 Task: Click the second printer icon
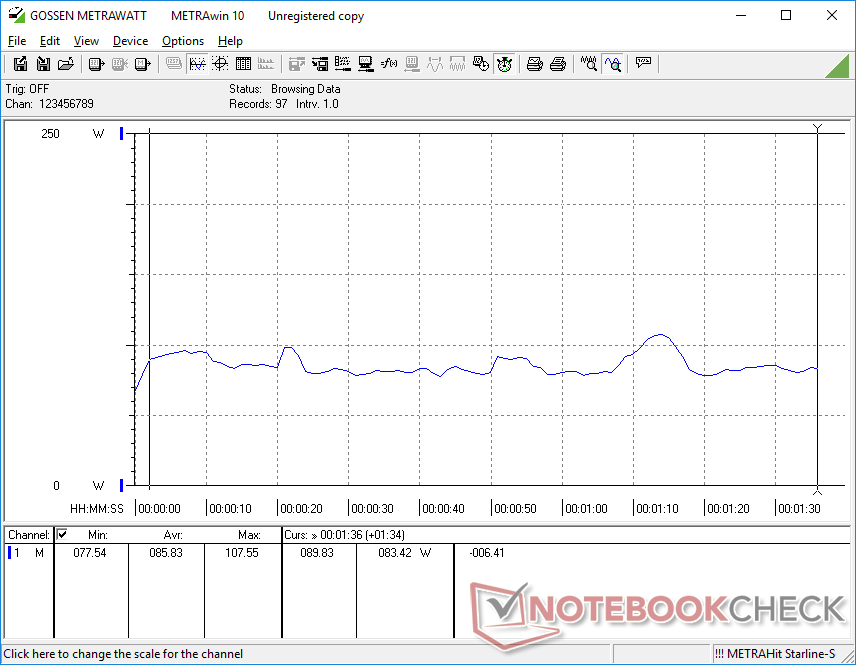point(557,64)
